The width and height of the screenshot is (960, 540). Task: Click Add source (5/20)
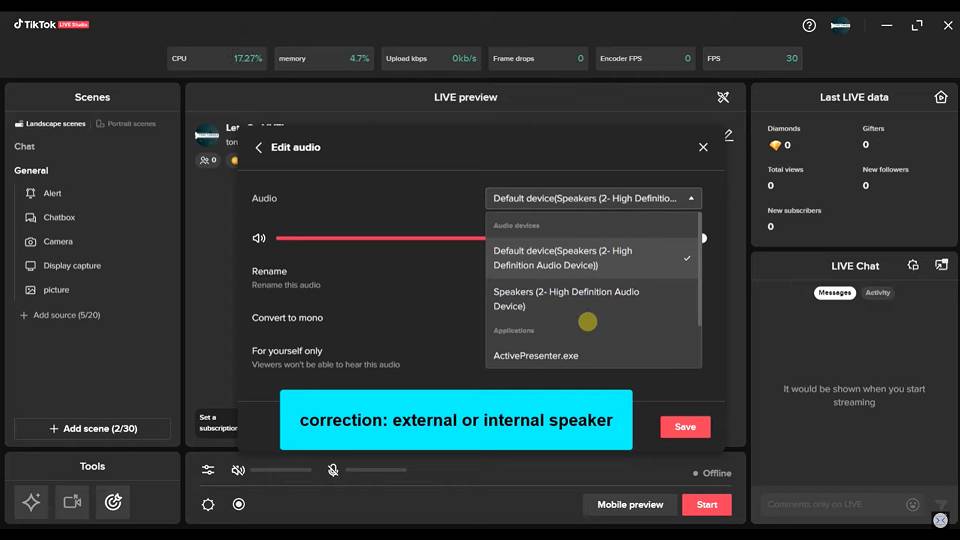pos(60,315)
